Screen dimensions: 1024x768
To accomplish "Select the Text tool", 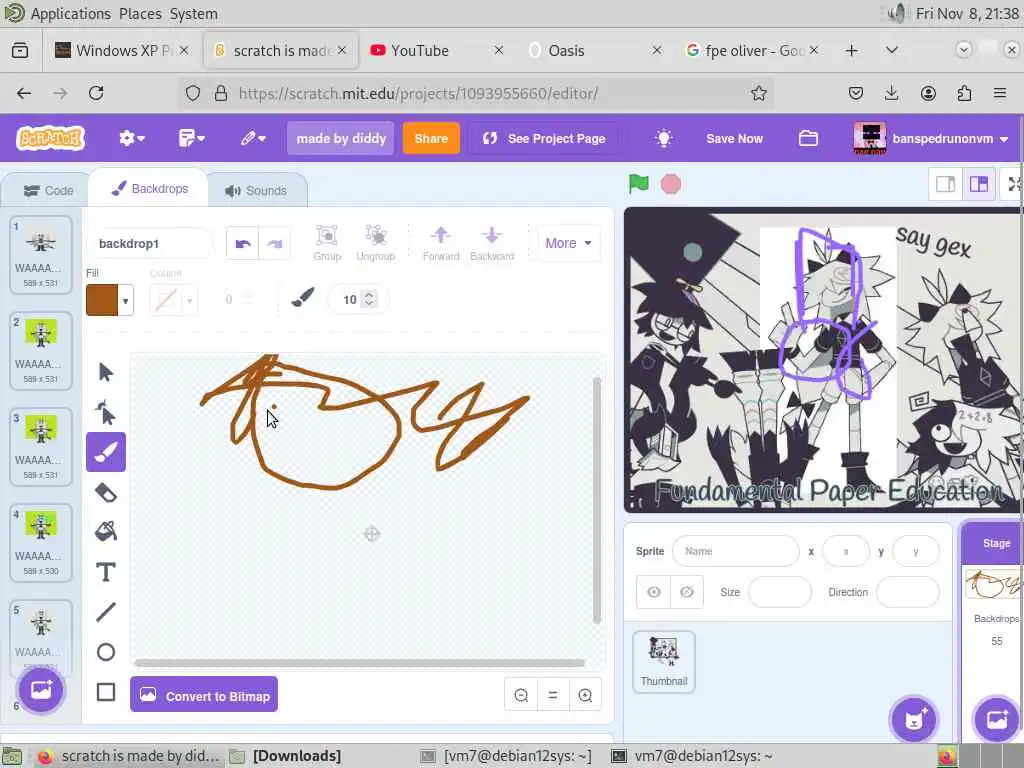I will pyautogui.click(x=106, y=572).
